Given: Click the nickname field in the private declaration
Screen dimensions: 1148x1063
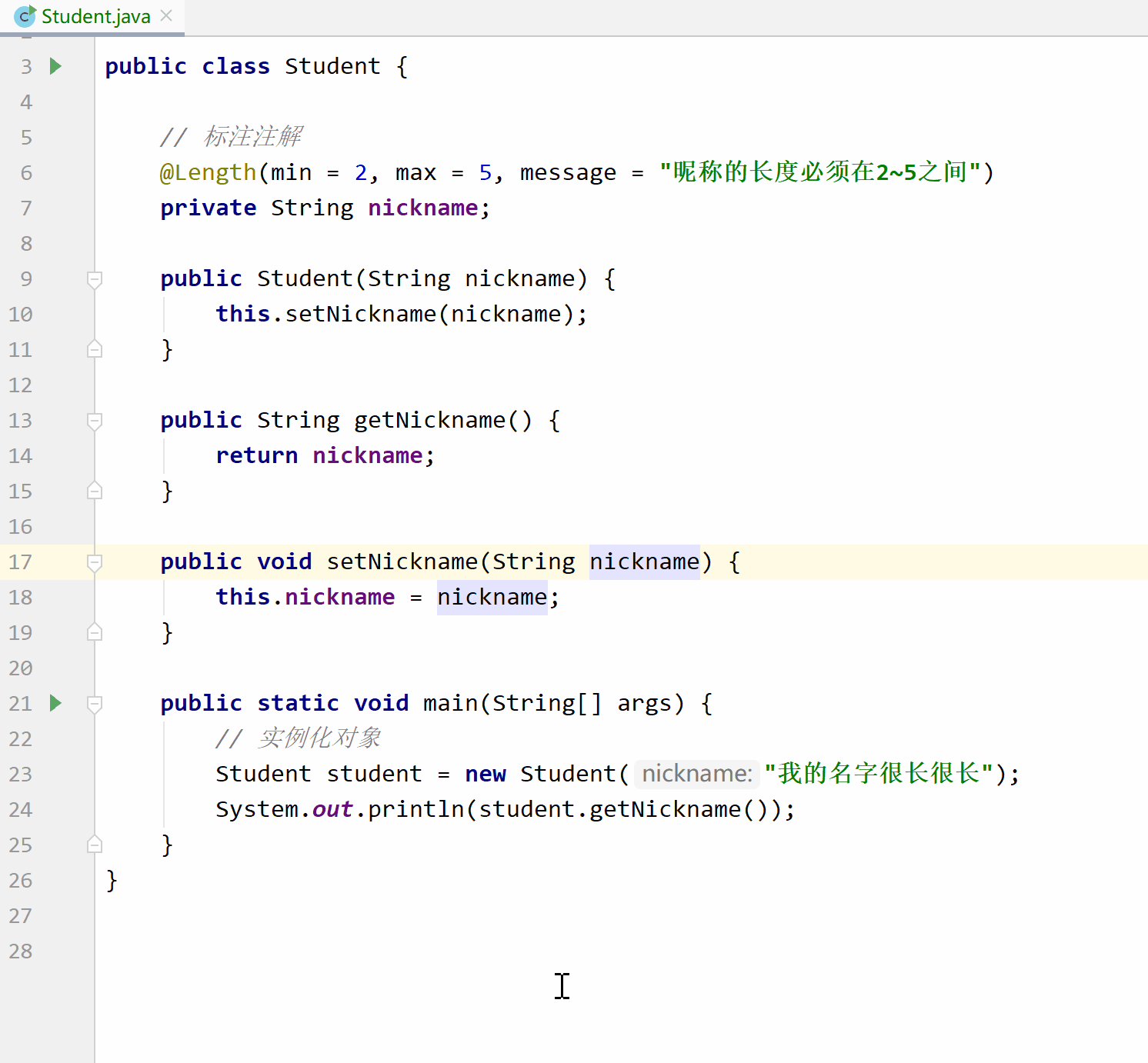Looking at the screenshot, I should (423, 208).
